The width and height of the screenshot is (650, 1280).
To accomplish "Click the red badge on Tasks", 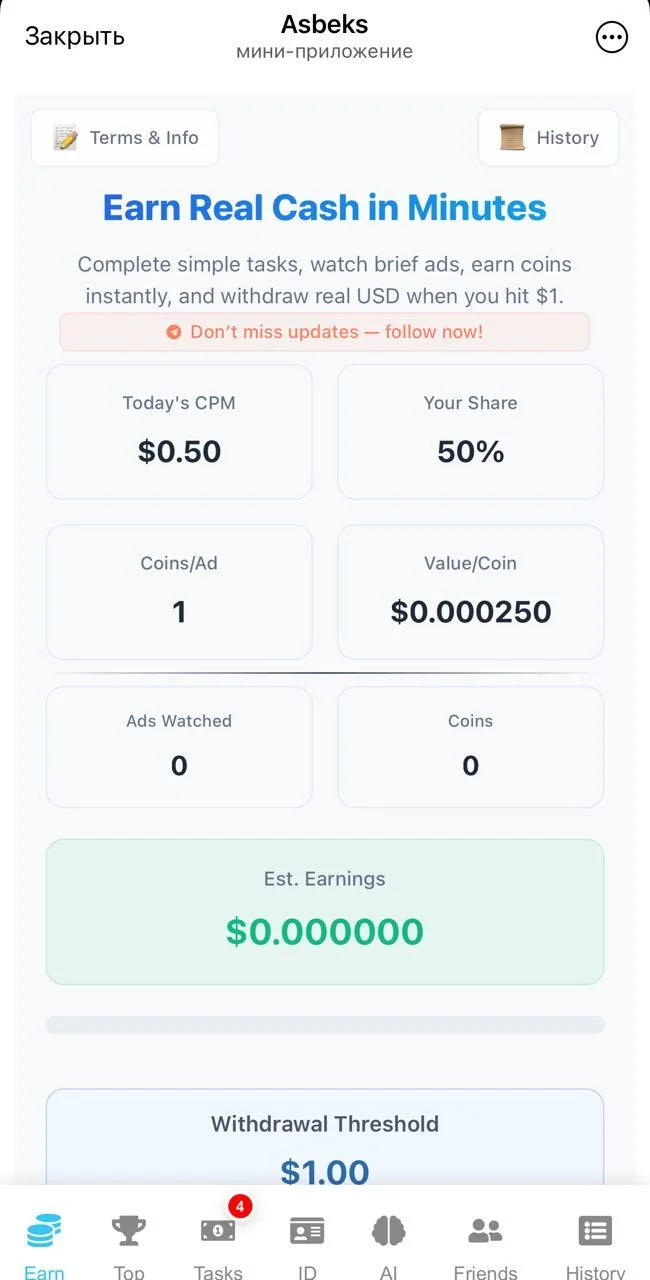I will (x=239, y=1206).
